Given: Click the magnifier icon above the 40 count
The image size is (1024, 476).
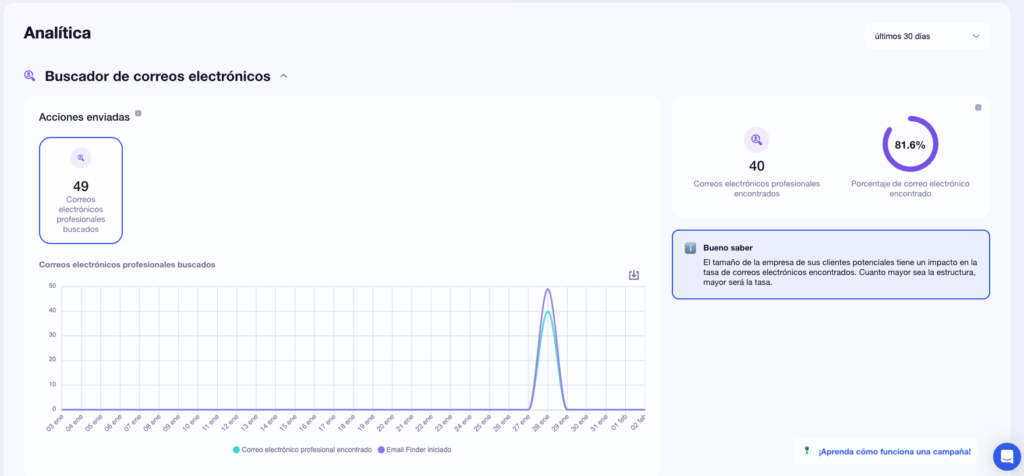Looking at the screenshot, I should pyautogui.click(x=756, y=140).
